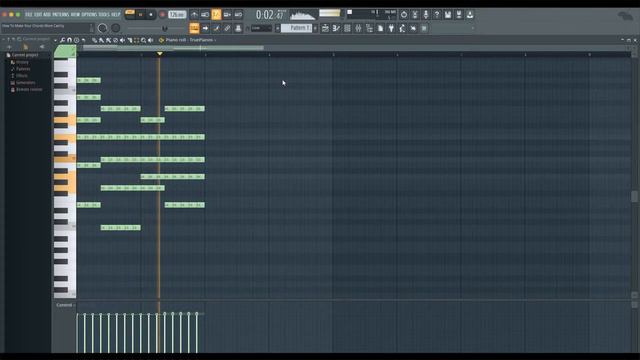Click the tempo BPM display
The height and width of the screenshot is (360, 640).
[x=177, y=15]
